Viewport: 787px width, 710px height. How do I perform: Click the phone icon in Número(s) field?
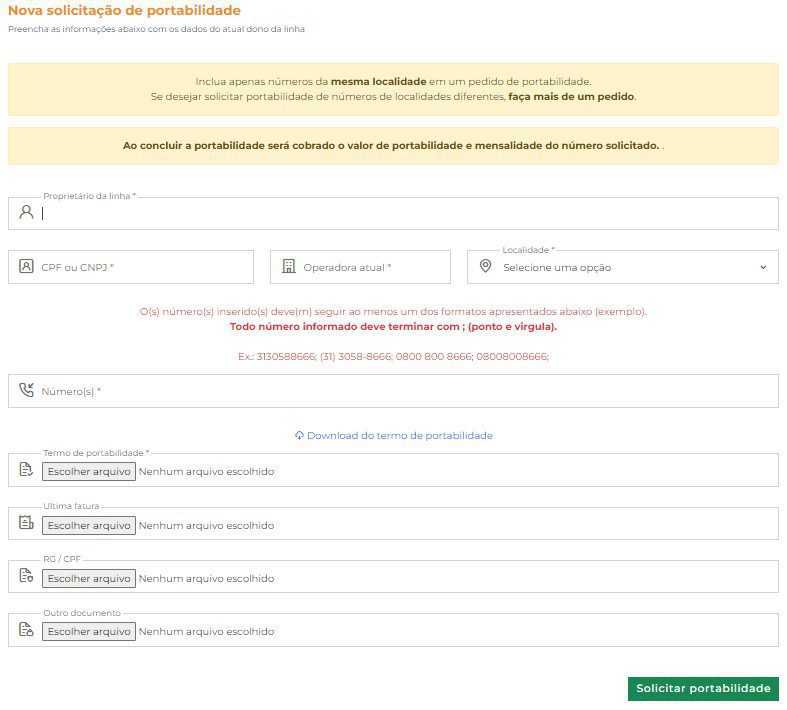click(x=26, y=390)
